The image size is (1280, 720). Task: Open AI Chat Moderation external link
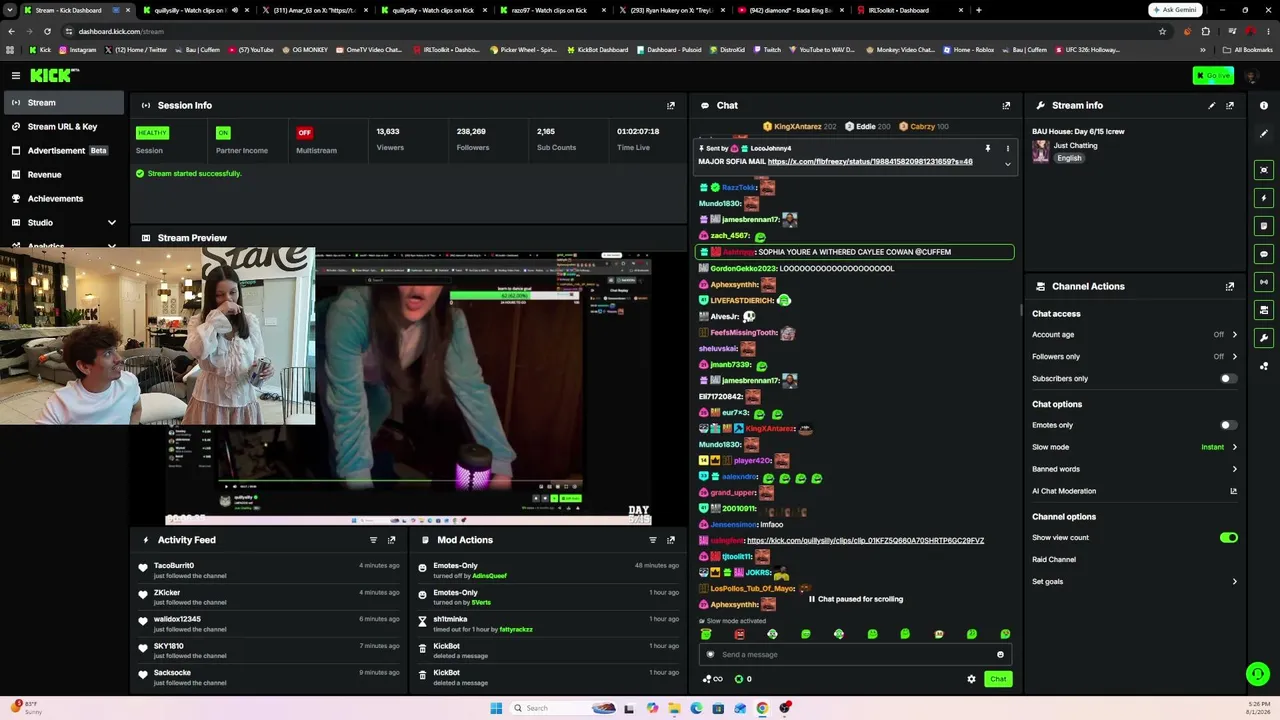(1233, 491)
